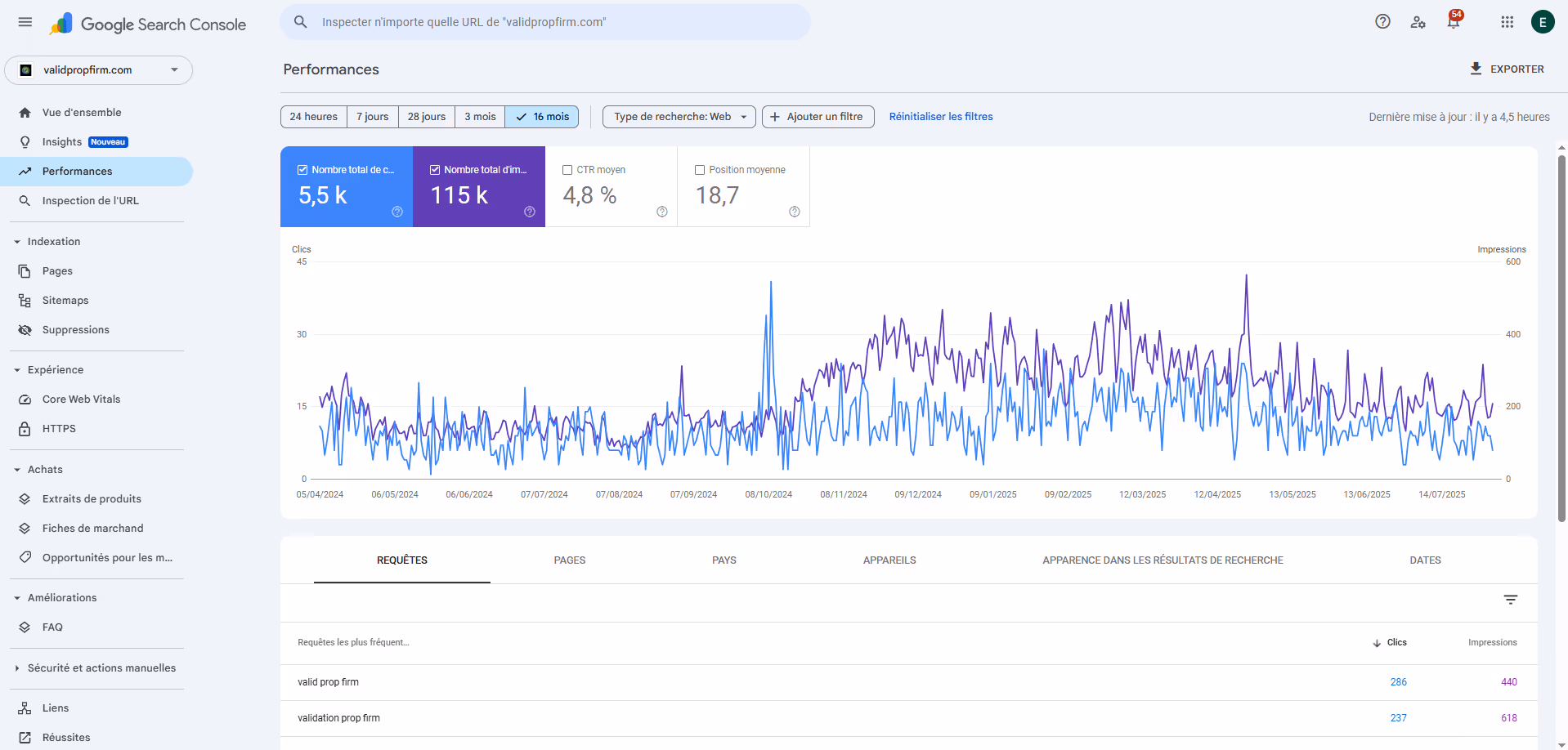Collapse the Indexation section
This screenshot has width=1568, height=750.
(x=17, y=242)
